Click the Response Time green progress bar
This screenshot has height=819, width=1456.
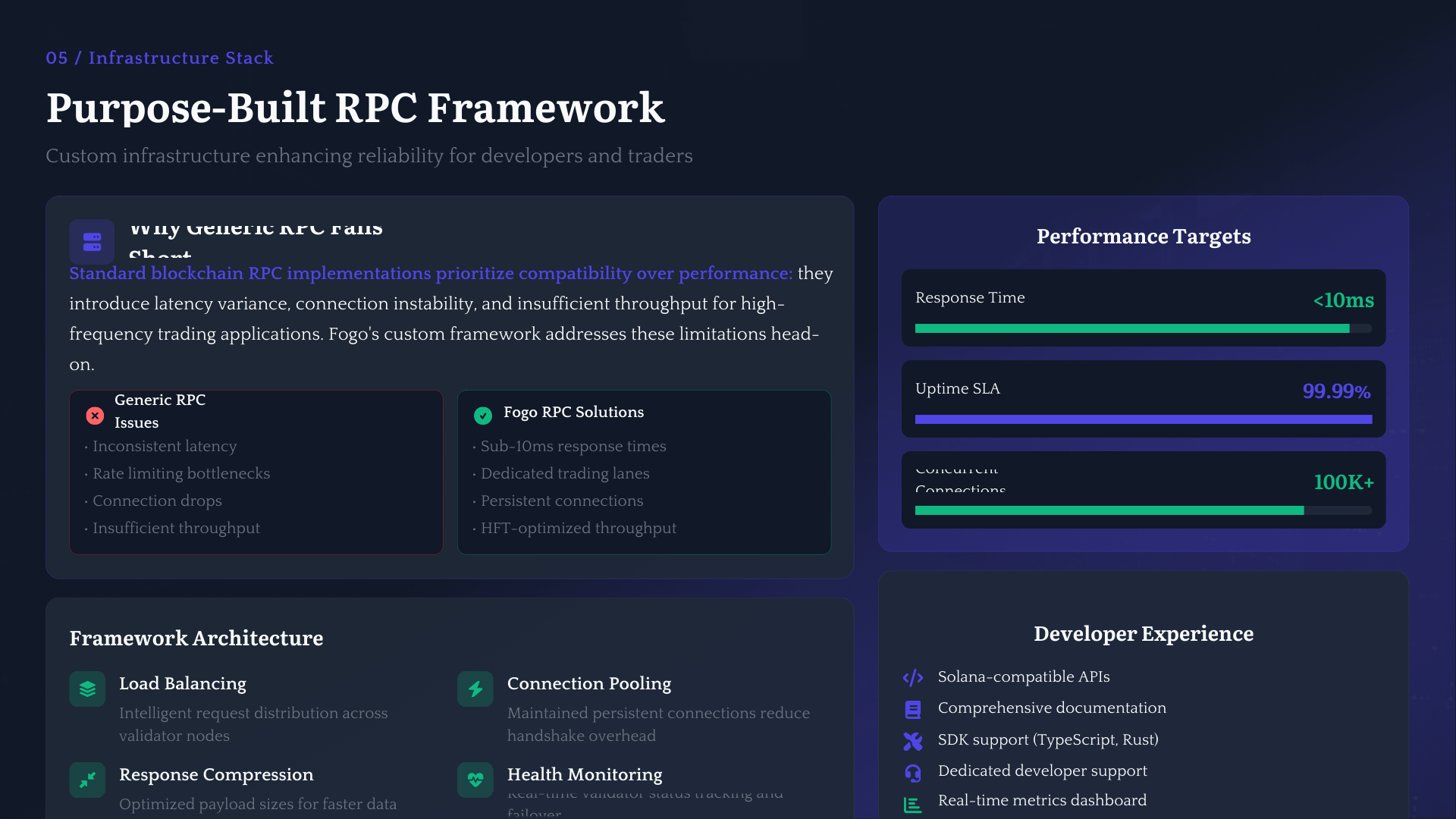(x=1131, y=328)
